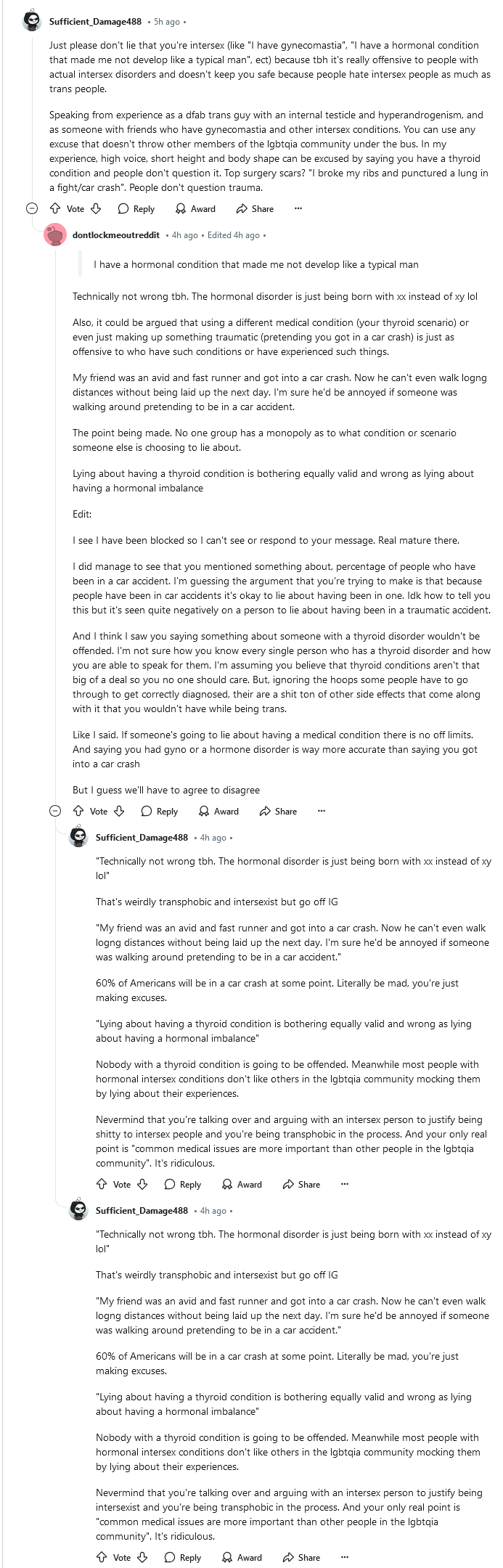Viewport: 503px width, 1568px height.
Task: Reply to dontlockmeoutreddit's comment
Action: pyautogui.click(x=160, y=812)
